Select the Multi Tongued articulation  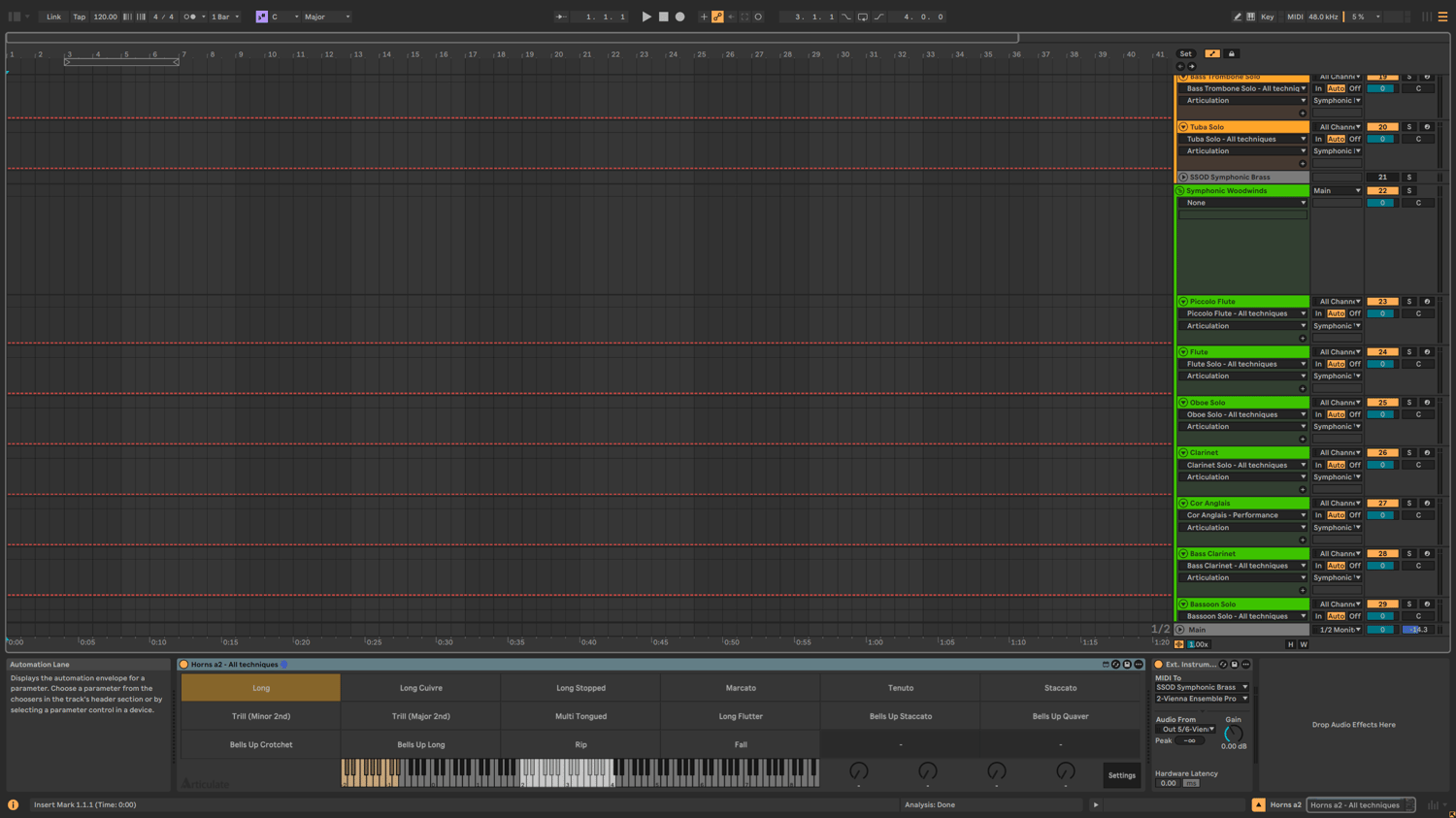click(580, 716)
